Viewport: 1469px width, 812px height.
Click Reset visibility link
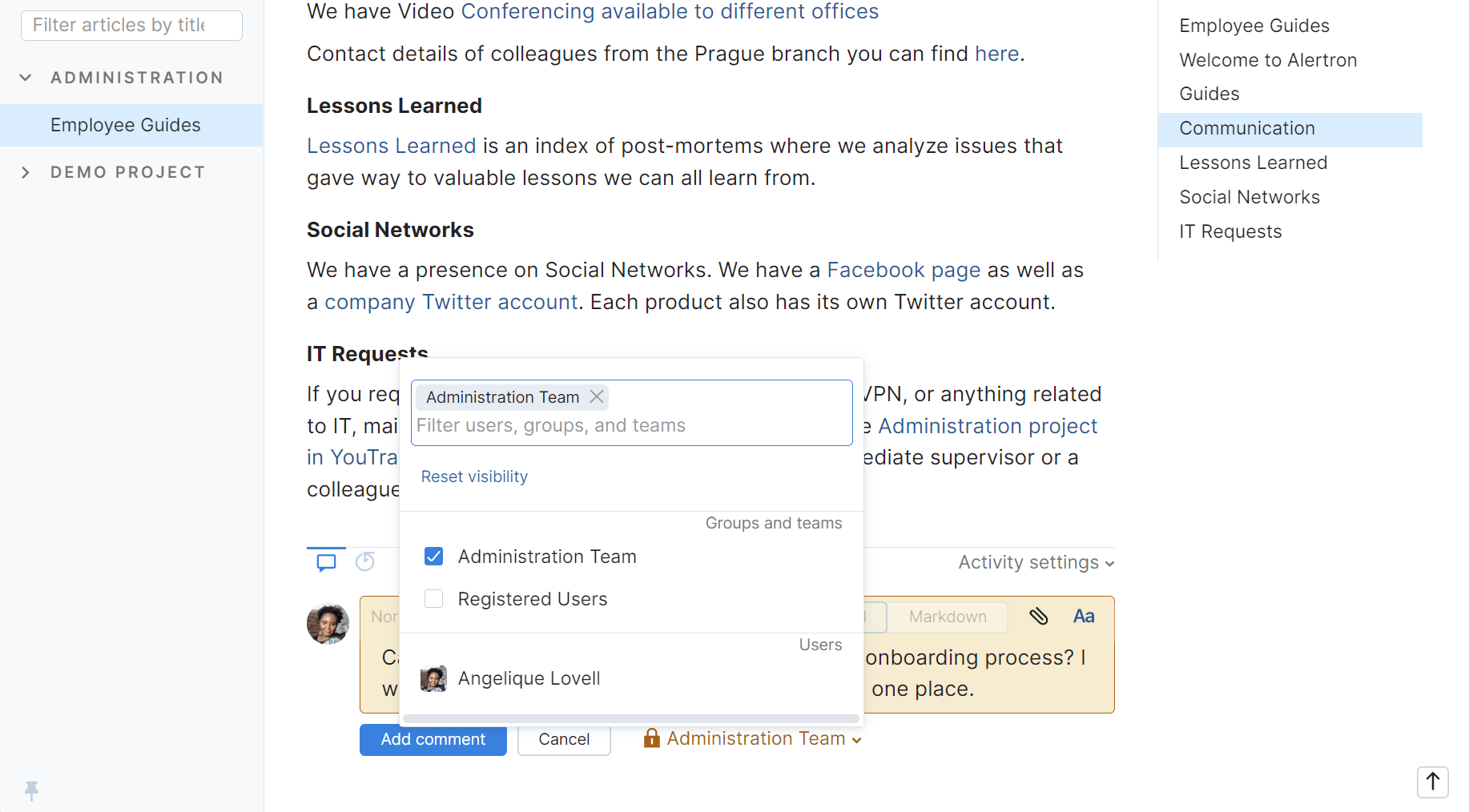[x=474, y=476]
